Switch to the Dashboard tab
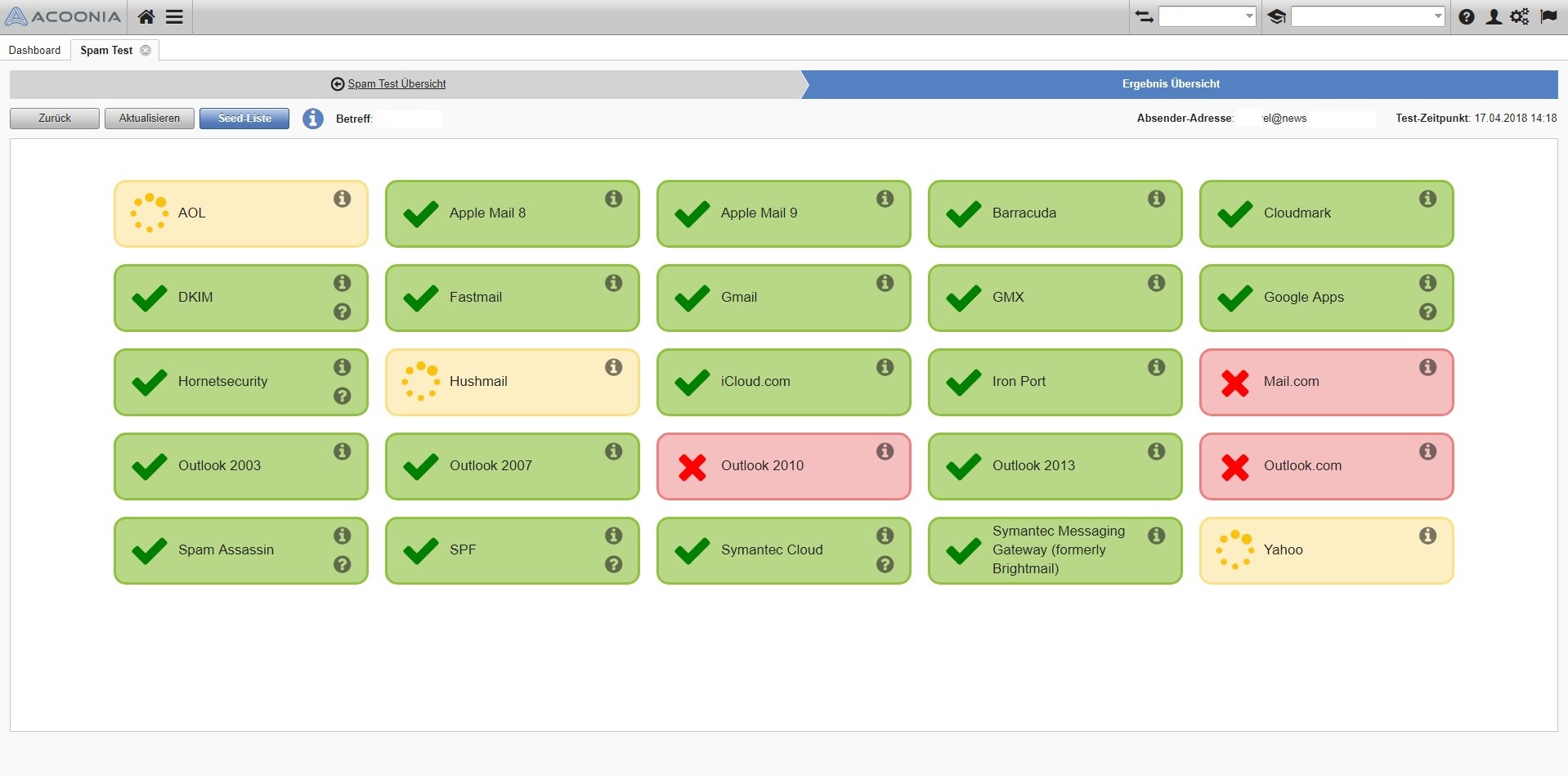 click(x=34, y=51)
